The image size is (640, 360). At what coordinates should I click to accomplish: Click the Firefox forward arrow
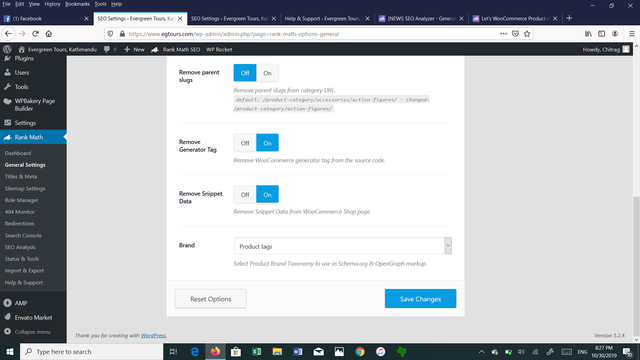tap(22, 34)
